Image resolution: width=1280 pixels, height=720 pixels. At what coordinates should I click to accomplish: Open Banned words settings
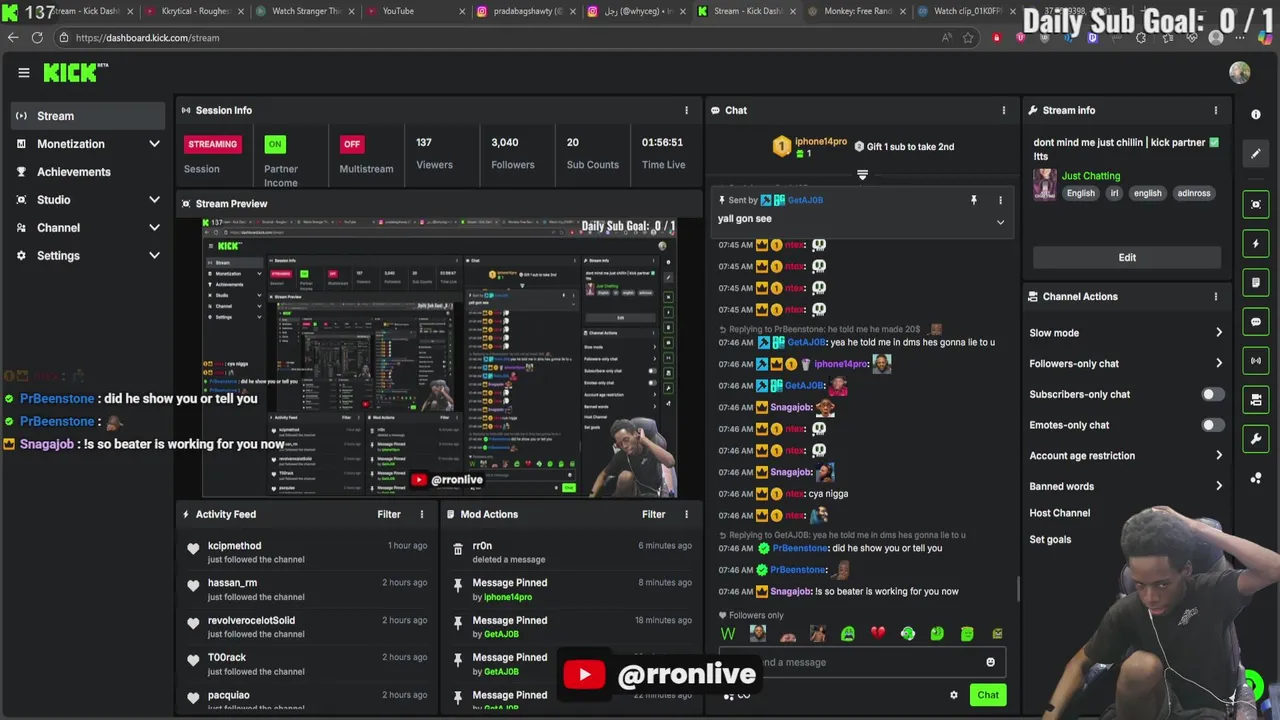click(x=1126, y=486)
